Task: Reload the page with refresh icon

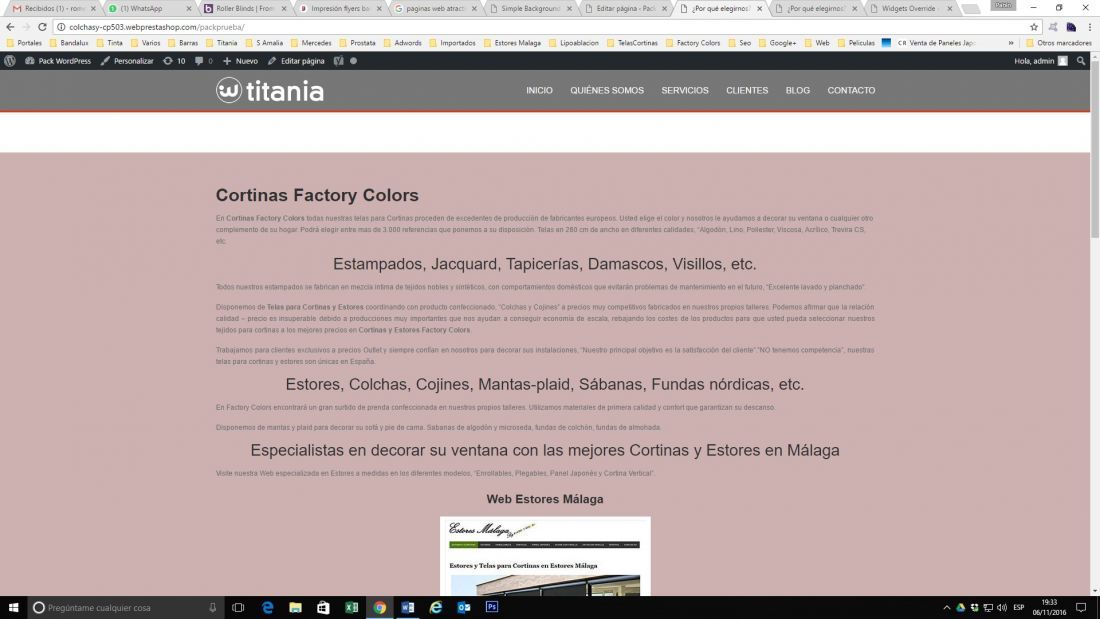Action: pyautogui.click(x=42, y=27)
